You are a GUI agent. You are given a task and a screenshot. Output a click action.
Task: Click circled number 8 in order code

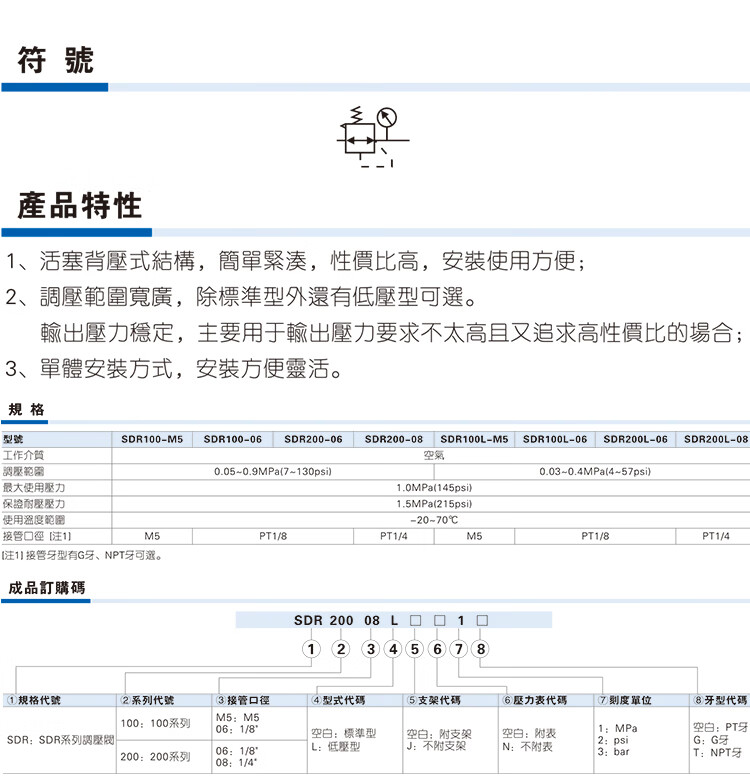(482, 650)
